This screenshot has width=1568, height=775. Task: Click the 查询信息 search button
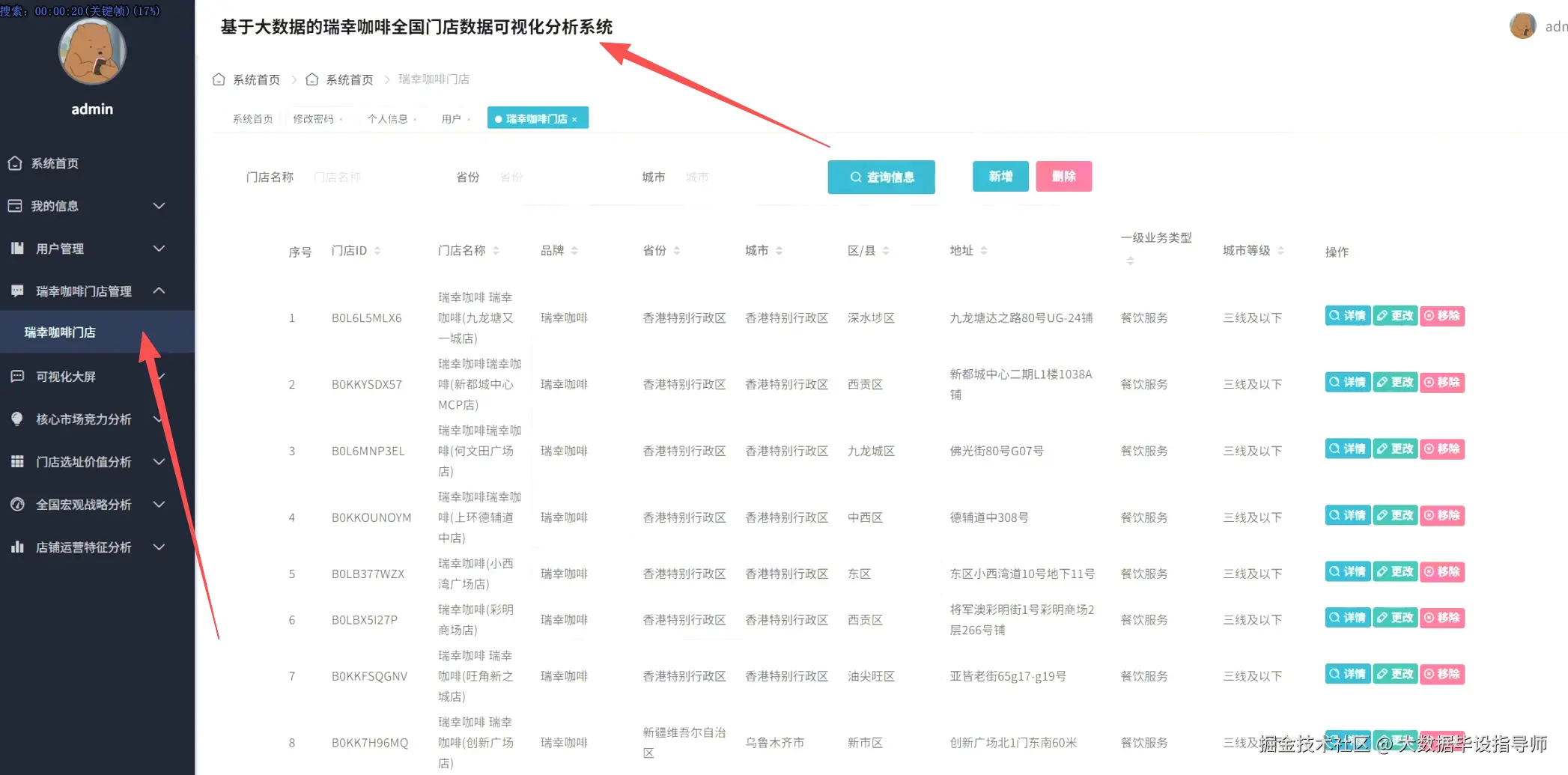point(881,177)
